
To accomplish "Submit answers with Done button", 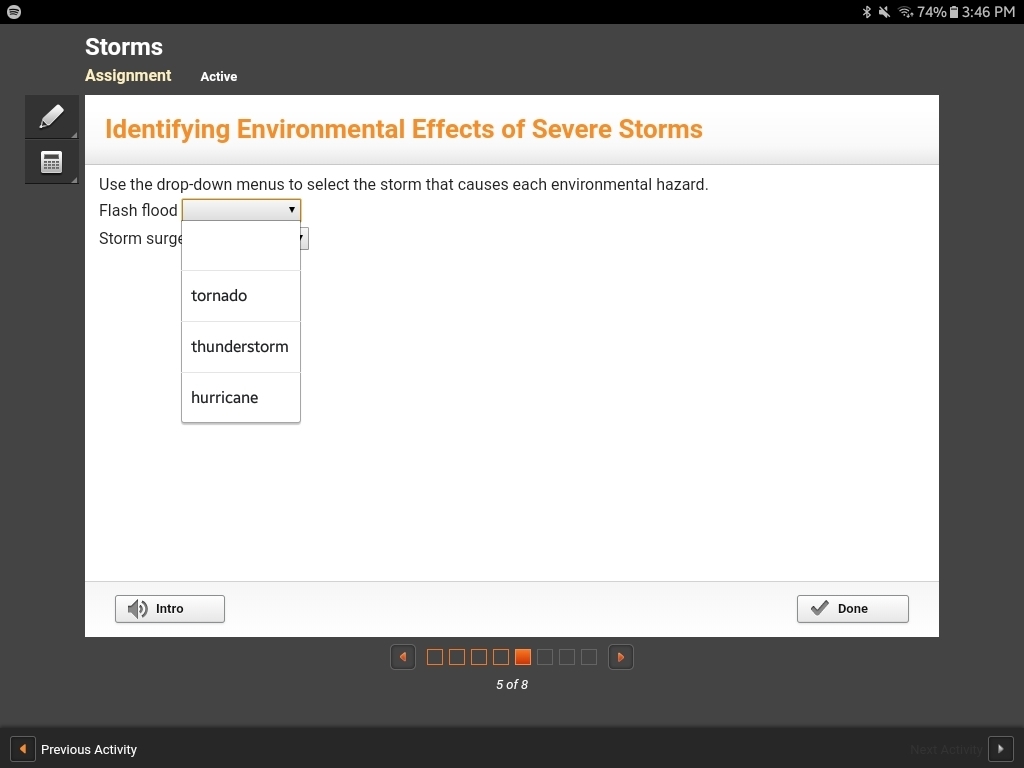I will (852, 609).
